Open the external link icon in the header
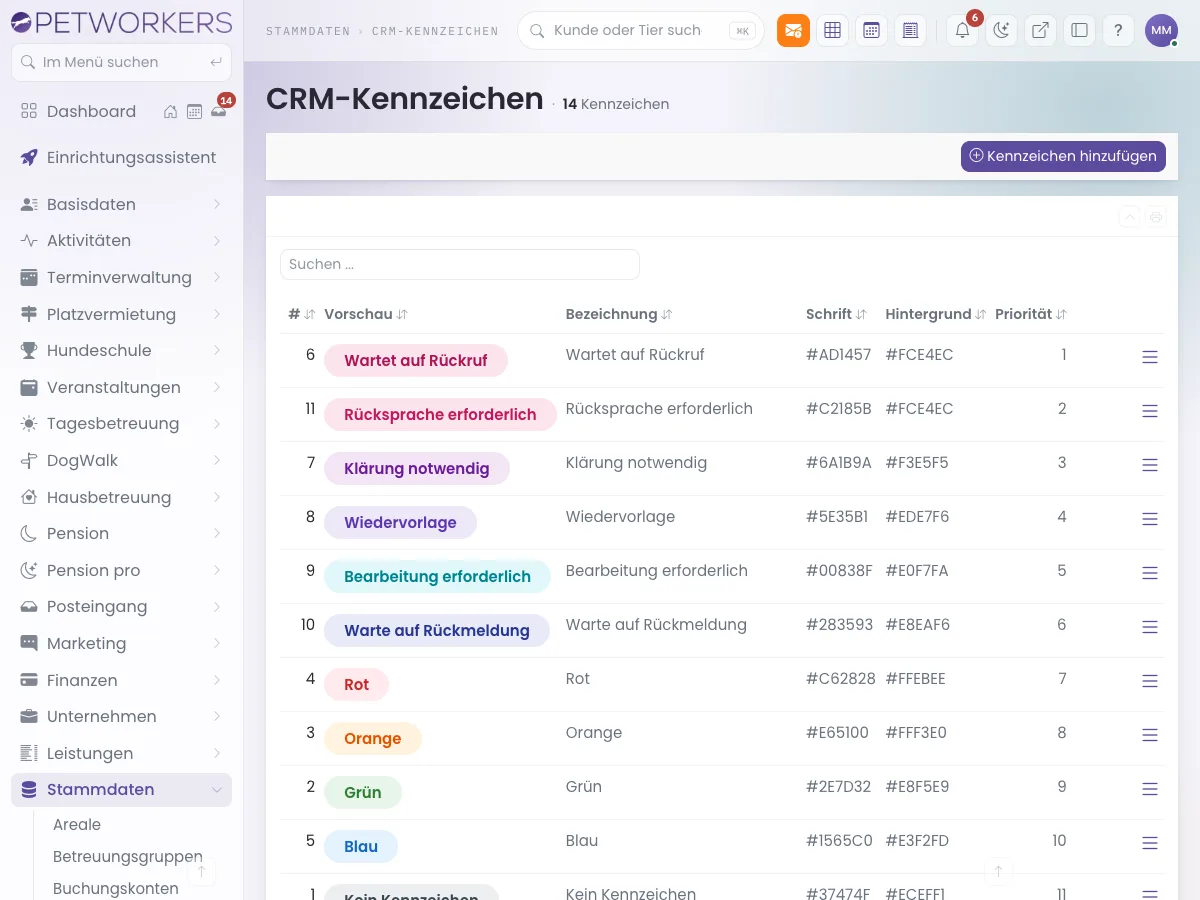Image resolution: width=1200 pixels, height=900 pixels. (x=1040, y=31)
